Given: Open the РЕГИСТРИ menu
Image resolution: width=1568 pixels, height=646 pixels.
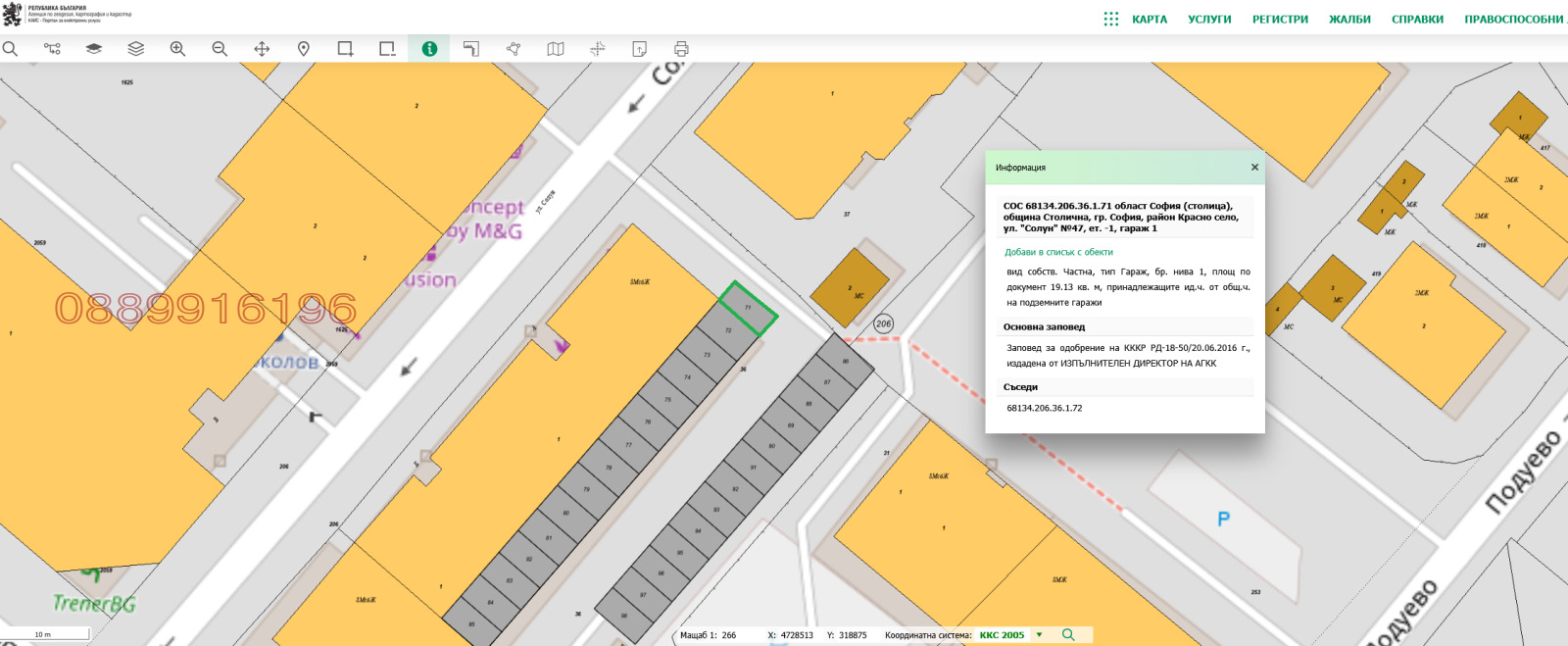Looking at the screenshot, I should click(x=1280, y=20).
